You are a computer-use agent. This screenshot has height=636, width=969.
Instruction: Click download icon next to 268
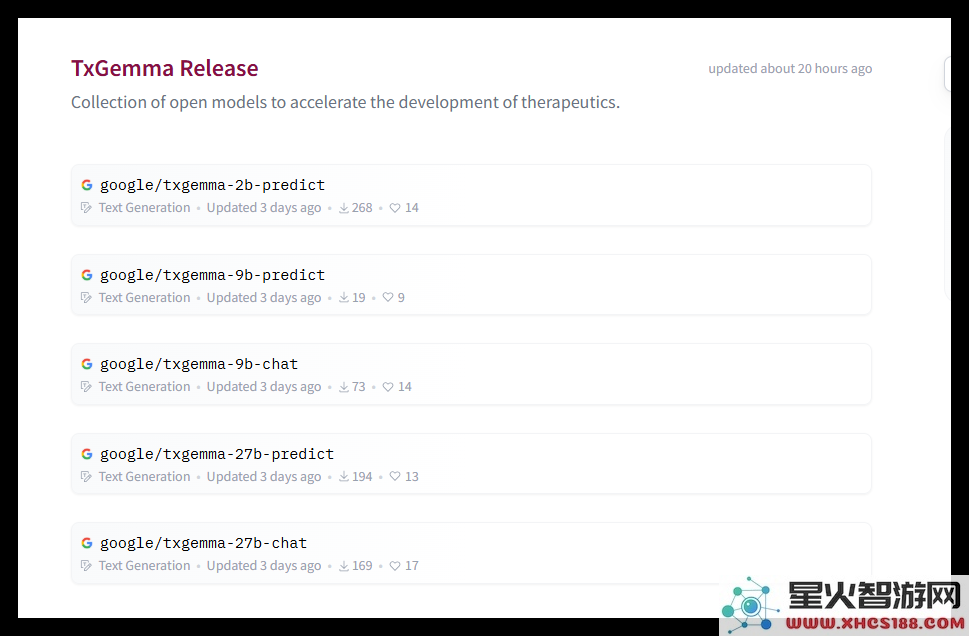click(x=344, y=208)
